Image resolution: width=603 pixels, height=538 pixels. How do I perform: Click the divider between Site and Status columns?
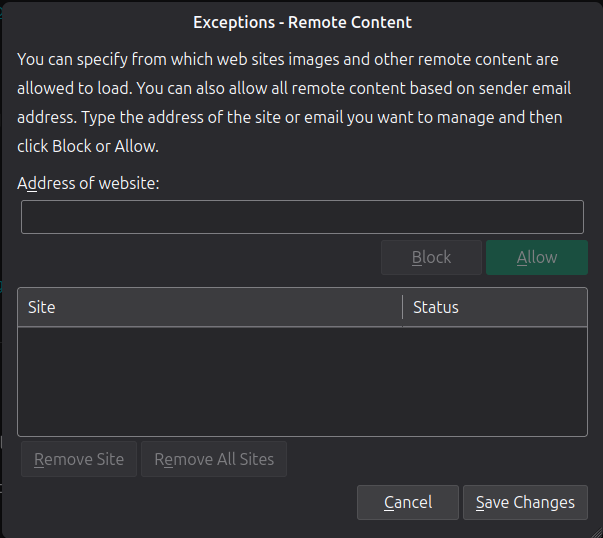402,307
